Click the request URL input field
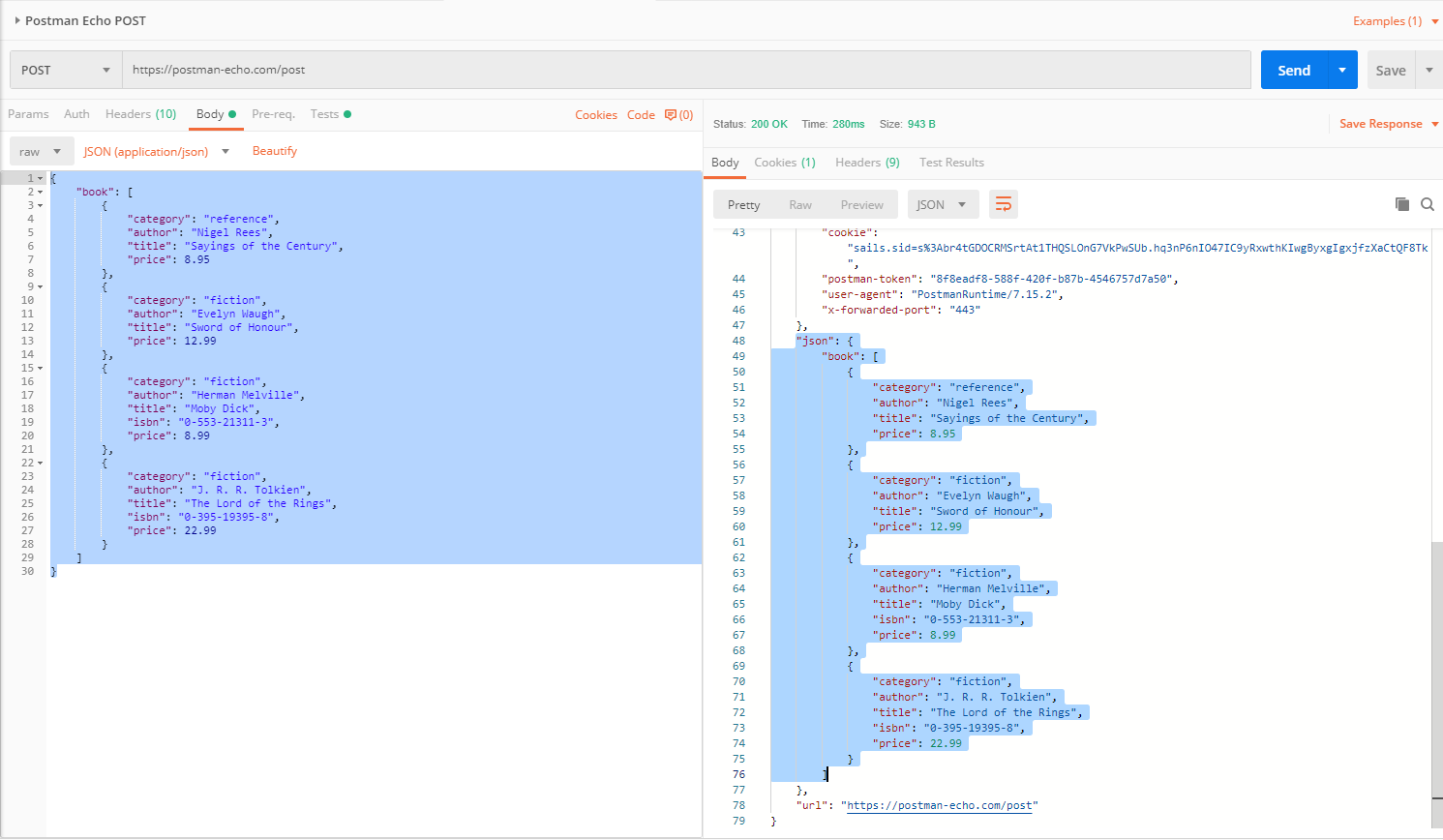 (685, 70)
